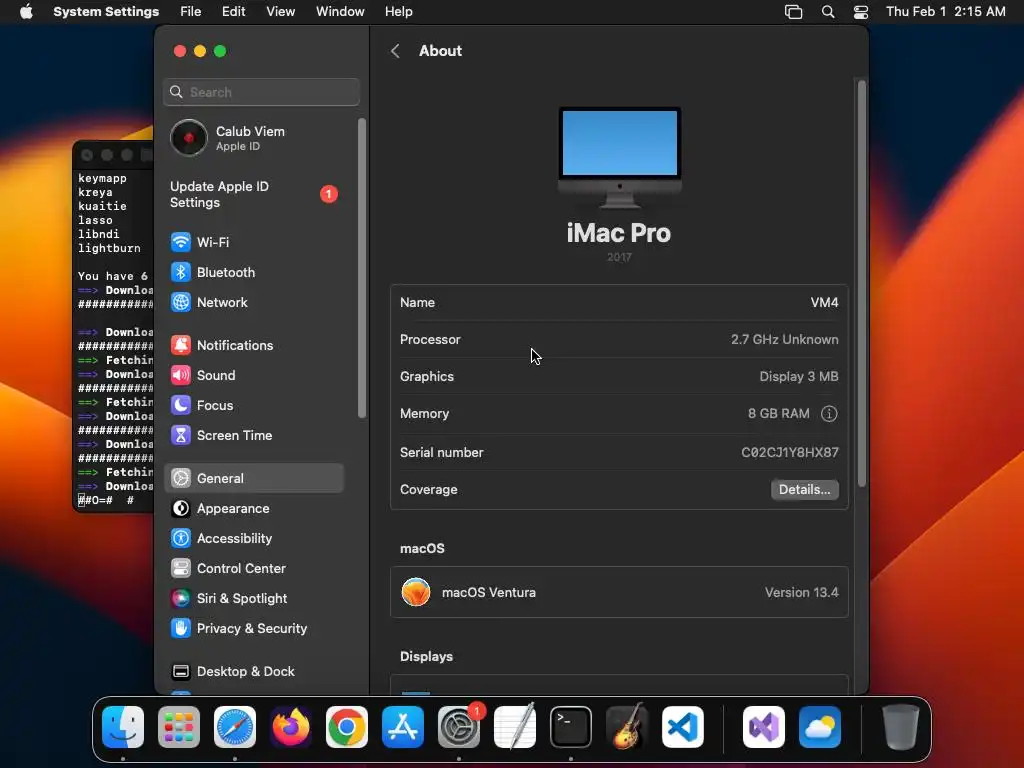
Task: Open Trash from the Dock
Action: tap(901, 727)
